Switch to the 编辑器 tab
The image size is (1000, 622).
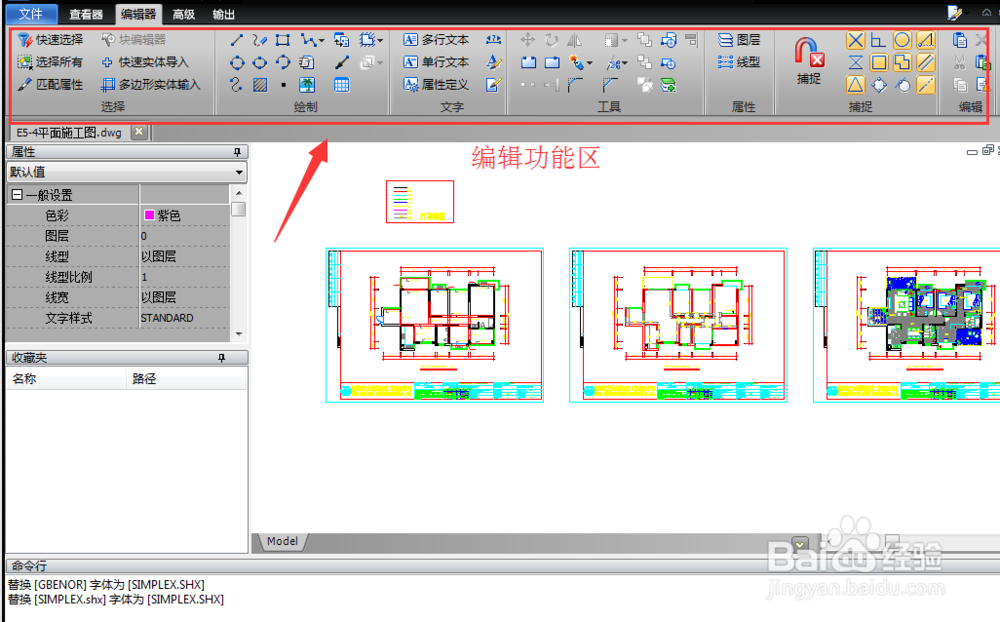[x=138, y=14]
